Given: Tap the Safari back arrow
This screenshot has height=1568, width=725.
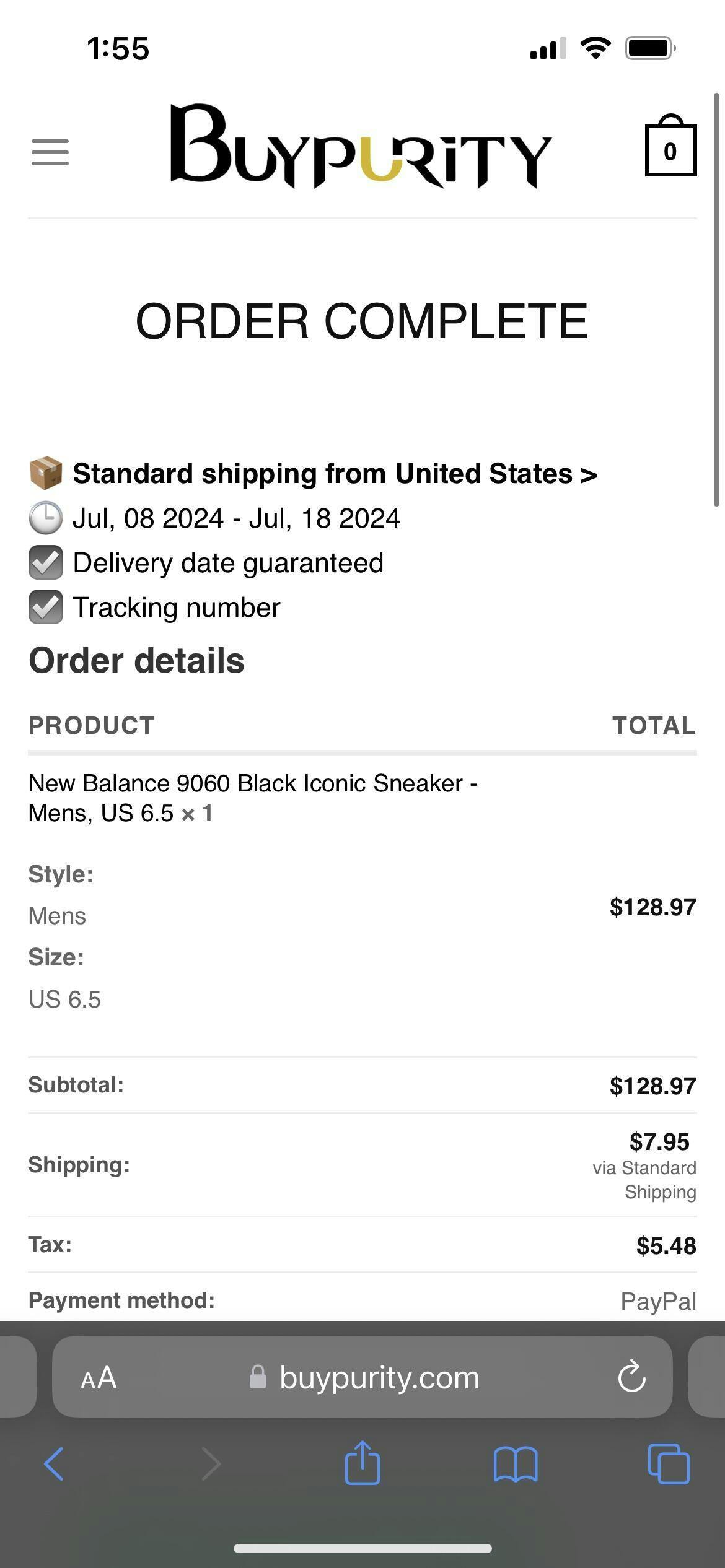Looking at the screenshot, I should 54,1464.
